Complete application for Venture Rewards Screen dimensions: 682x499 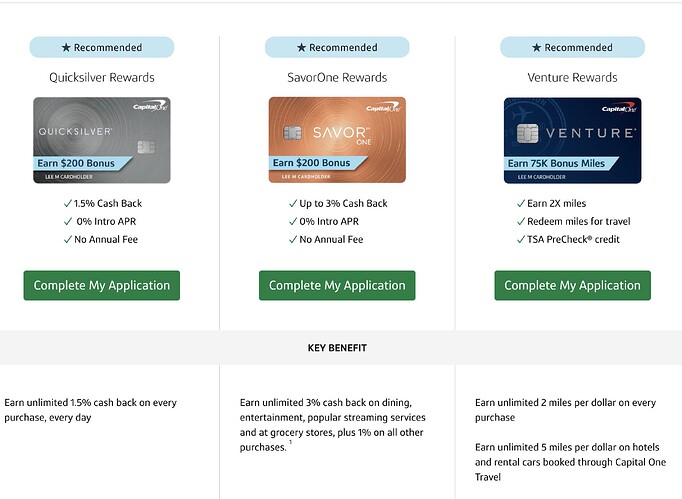(572, 285)
